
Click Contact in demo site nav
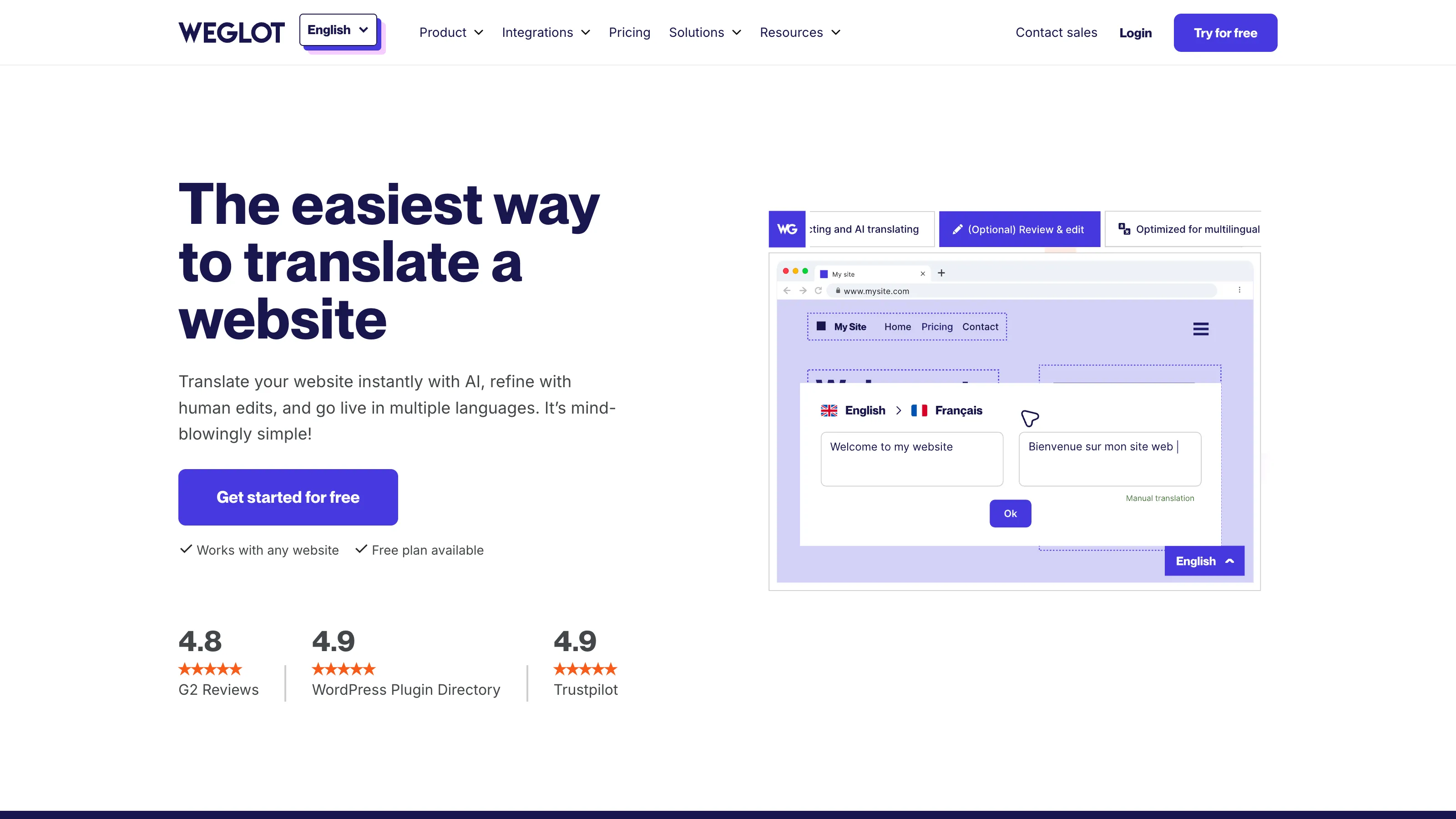tap(980, 327)
